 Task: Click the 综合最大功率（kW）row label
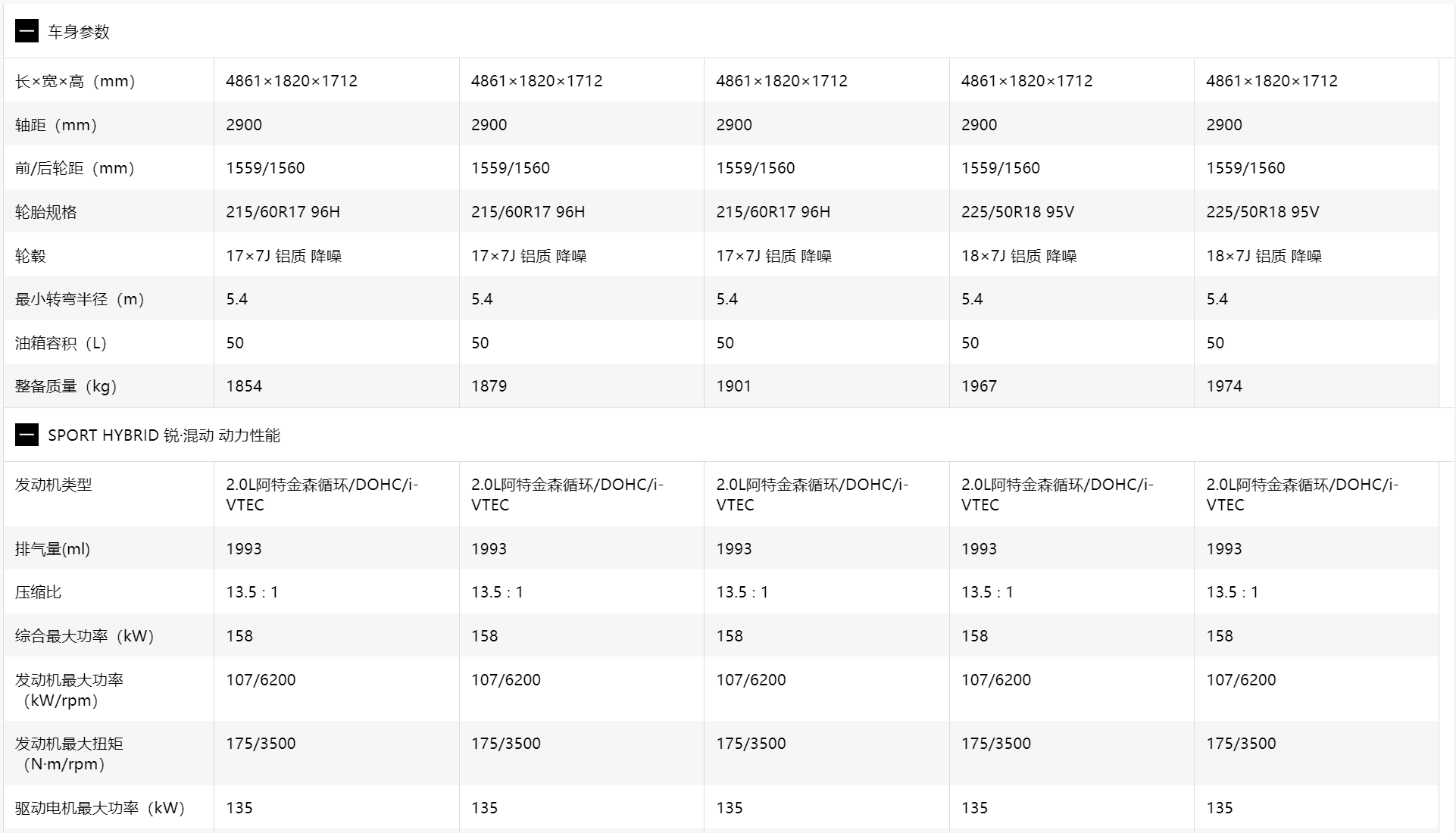tap(84, 636)
